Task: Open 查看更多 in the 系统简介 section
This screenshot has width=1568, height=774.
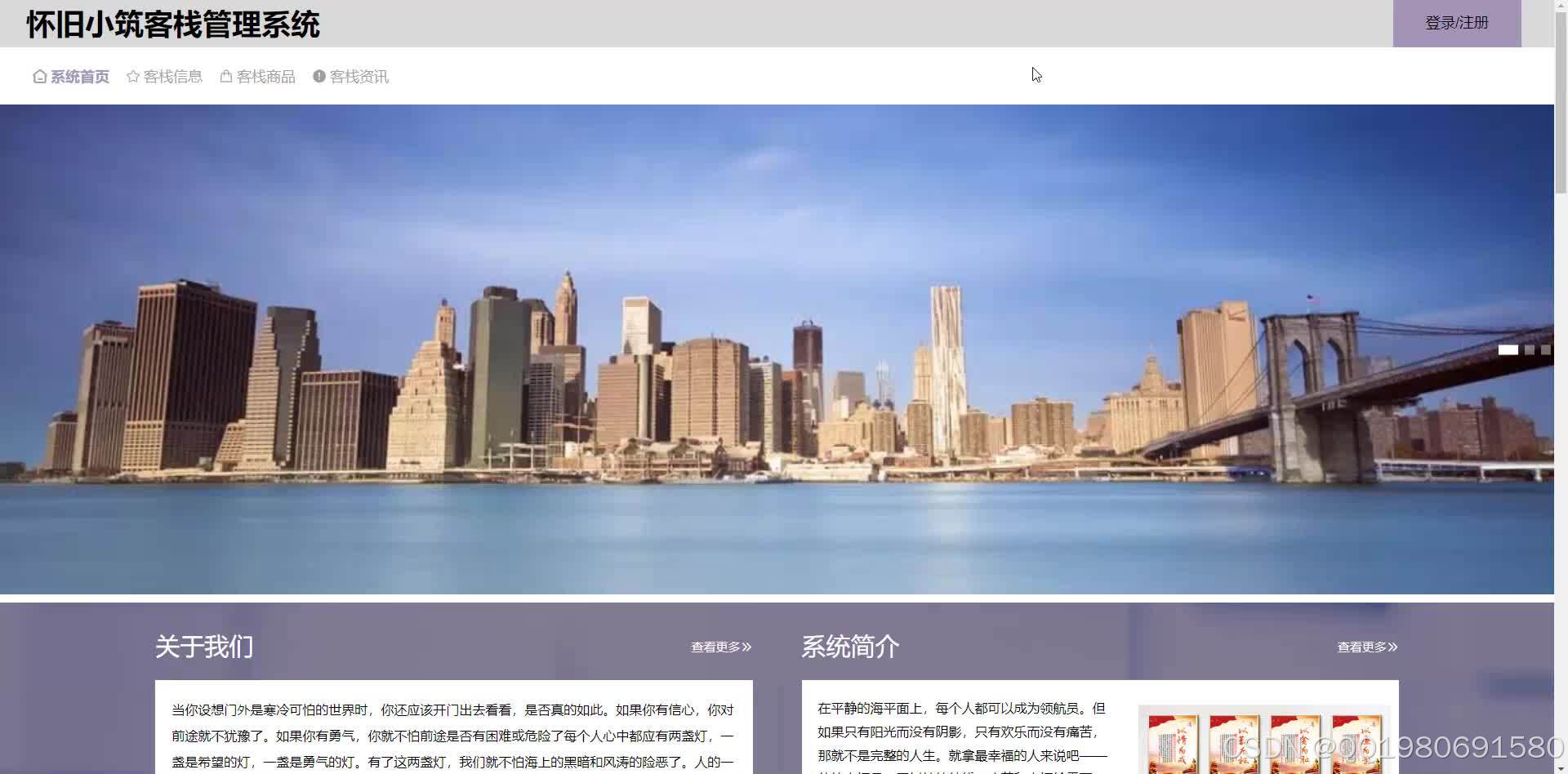Action: coord(1365,646)
